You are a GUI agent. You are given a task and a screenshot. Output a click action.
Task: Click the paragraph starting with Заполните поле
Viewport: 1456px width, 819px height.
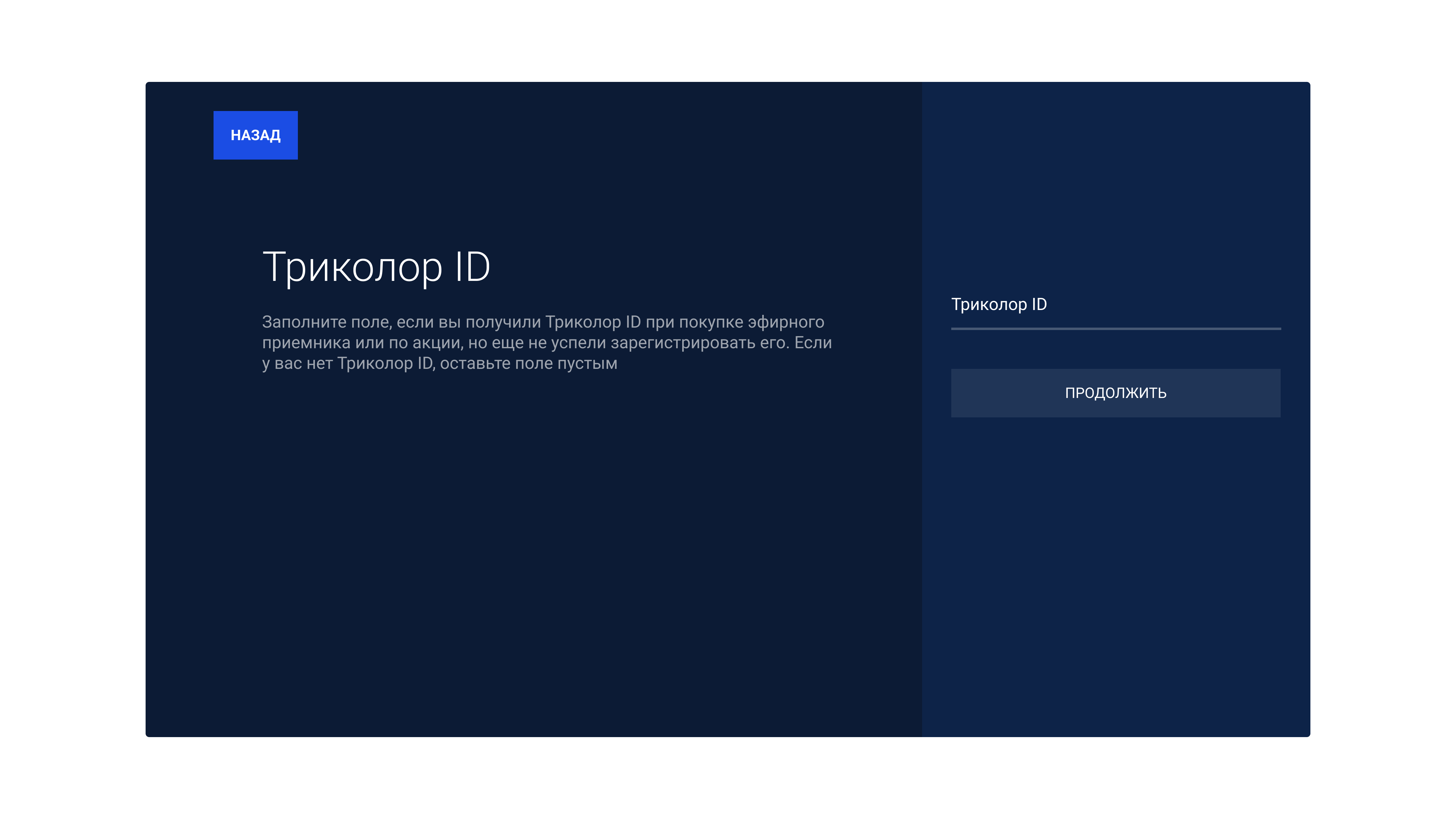547,342
